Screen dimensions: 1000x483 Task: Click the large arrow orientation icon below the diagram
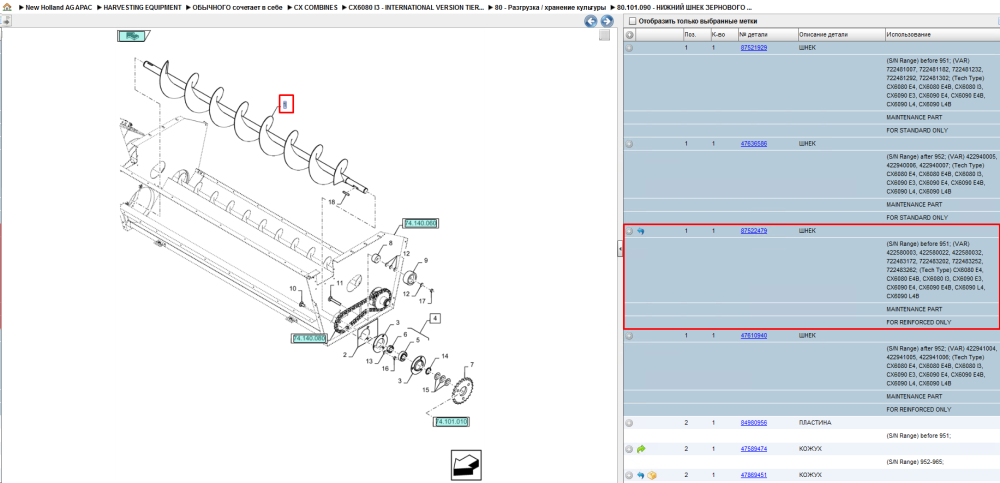point(466,465)
